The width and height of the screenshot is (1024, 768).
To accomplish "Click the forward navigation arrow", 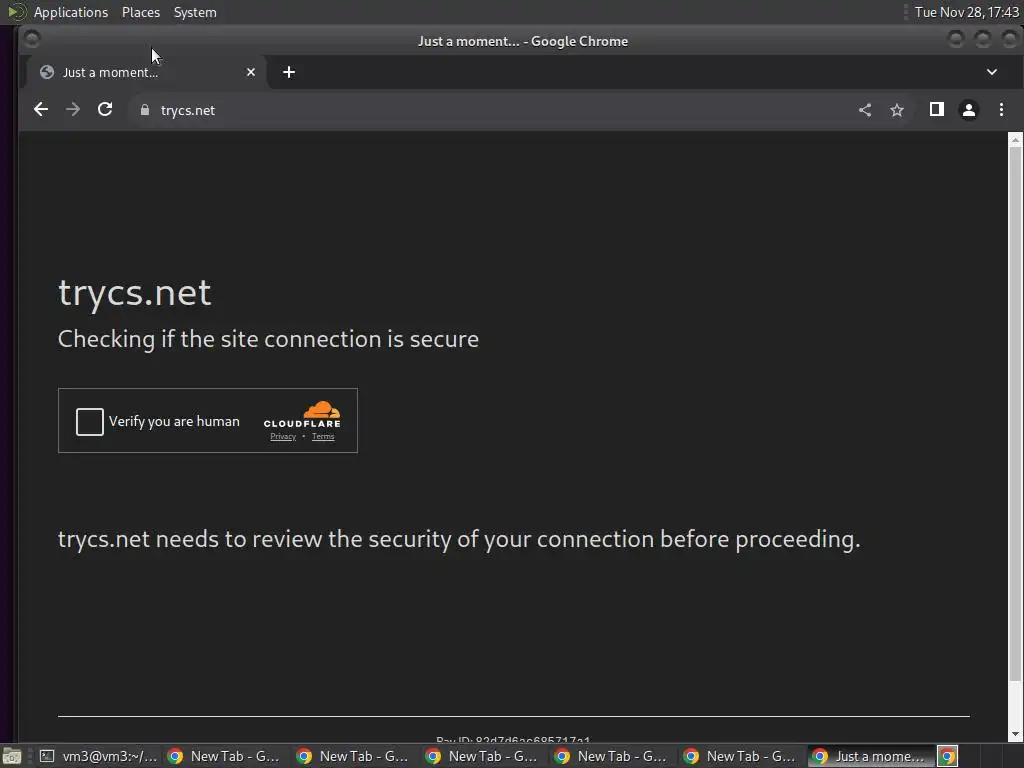I will tap(73, 110).
